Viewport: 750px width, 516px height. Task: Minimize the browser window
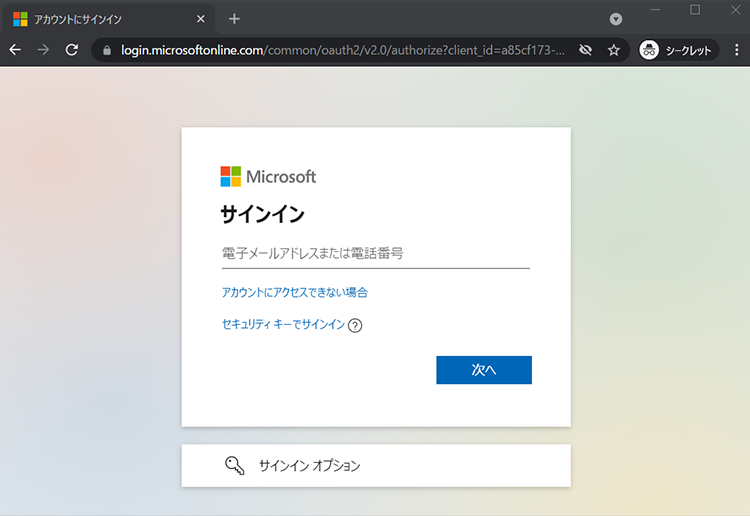(x=655, y=10)
